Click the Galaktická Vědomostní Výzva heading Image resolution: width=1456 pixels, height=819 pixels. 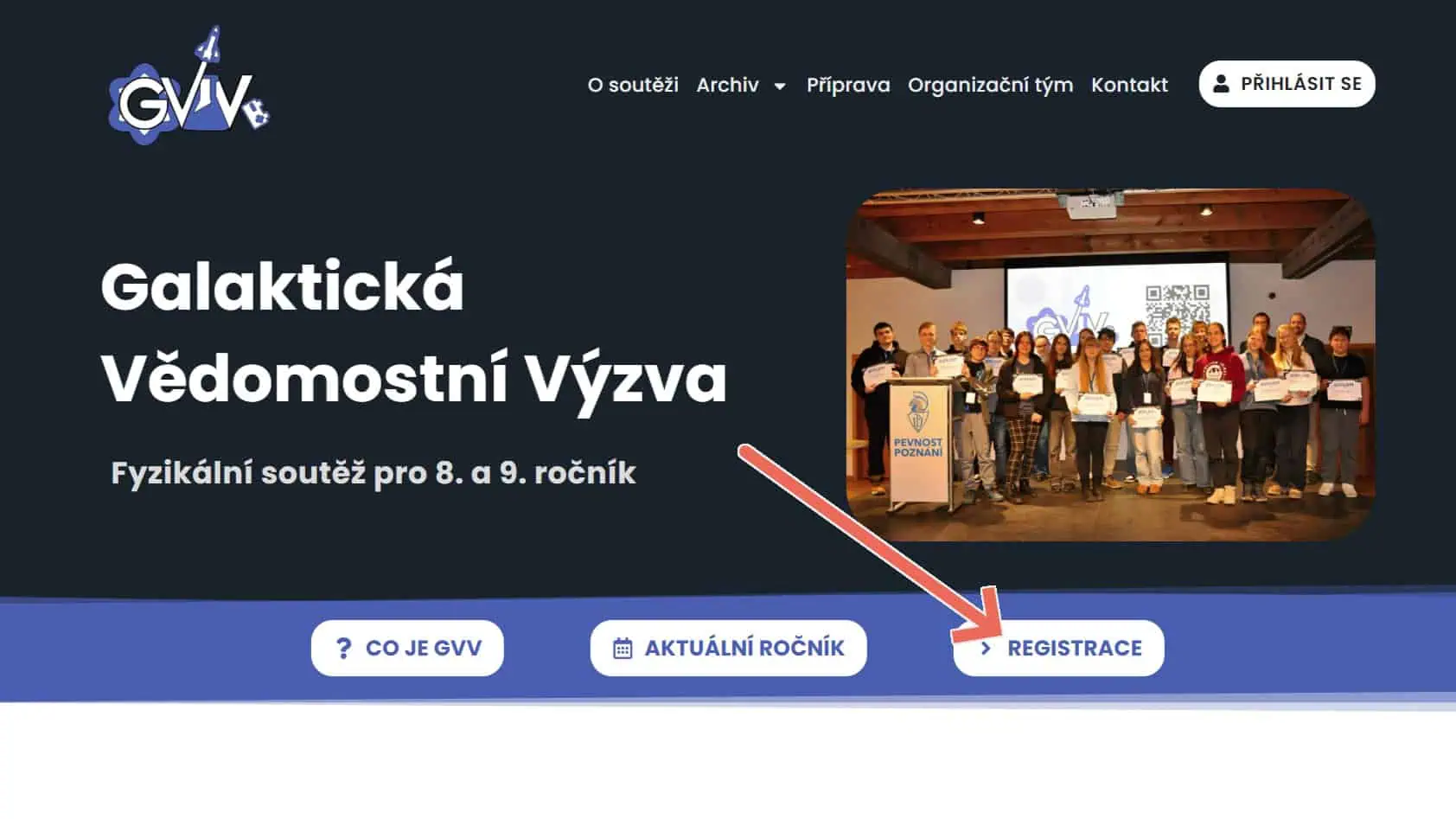tap(413, 332)
